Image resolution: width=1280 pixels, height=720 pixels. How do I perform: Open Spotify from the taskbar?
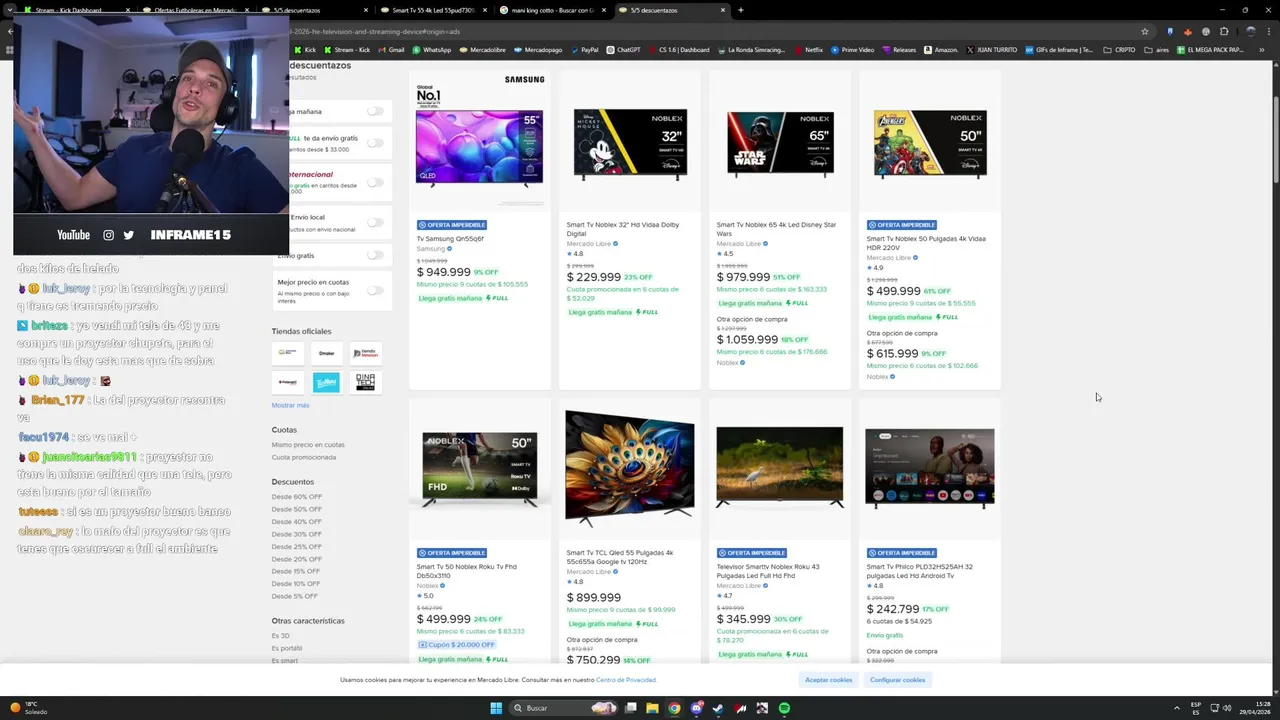[784, 708]
